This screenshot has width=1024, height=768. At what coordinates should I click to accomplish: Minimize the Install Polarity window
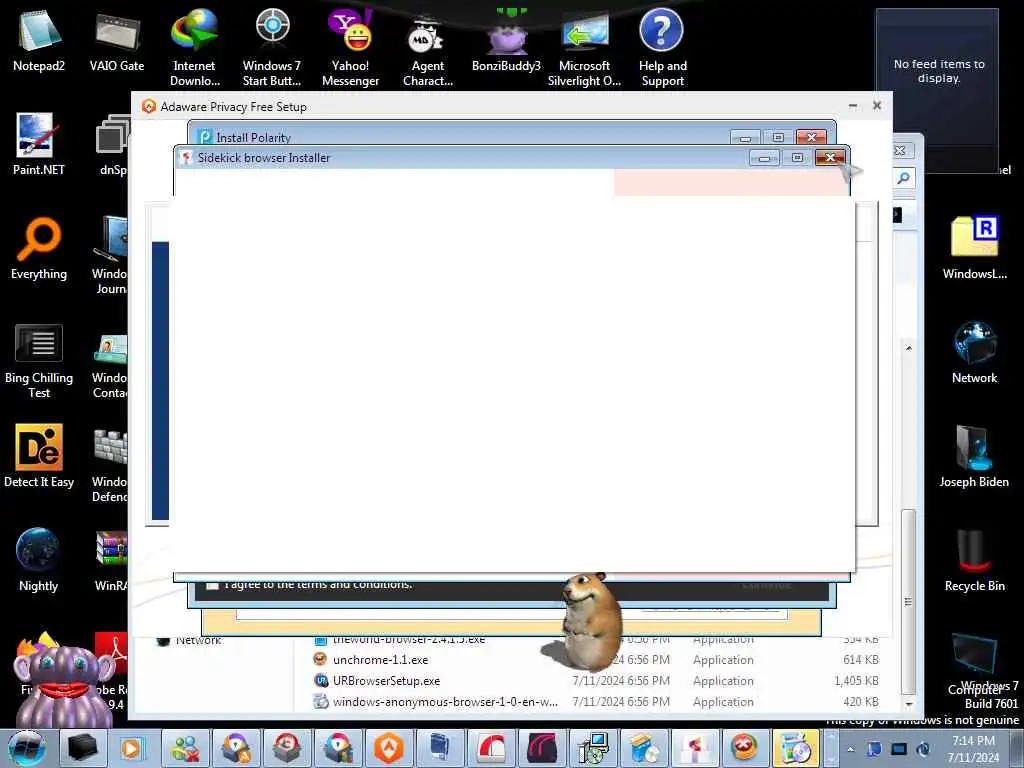[x=745, y=137]
